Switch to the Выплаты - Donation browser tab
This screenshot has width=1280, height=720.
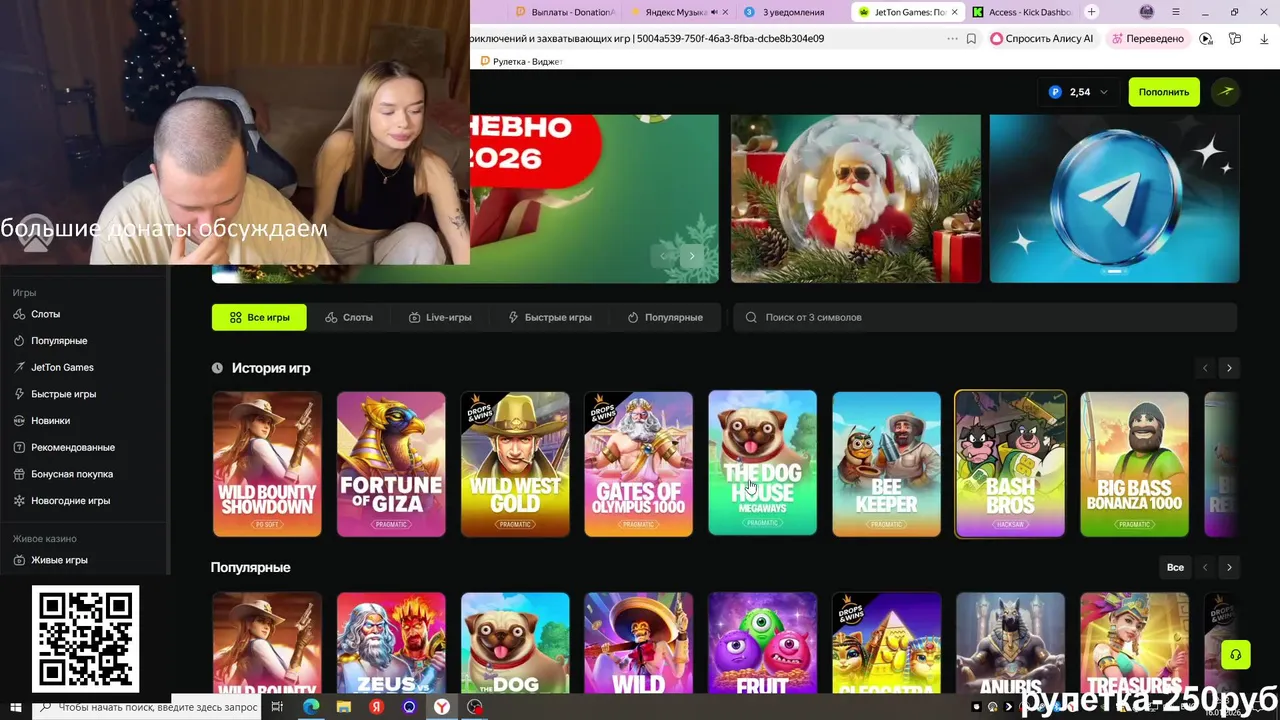tap(565, 12)
